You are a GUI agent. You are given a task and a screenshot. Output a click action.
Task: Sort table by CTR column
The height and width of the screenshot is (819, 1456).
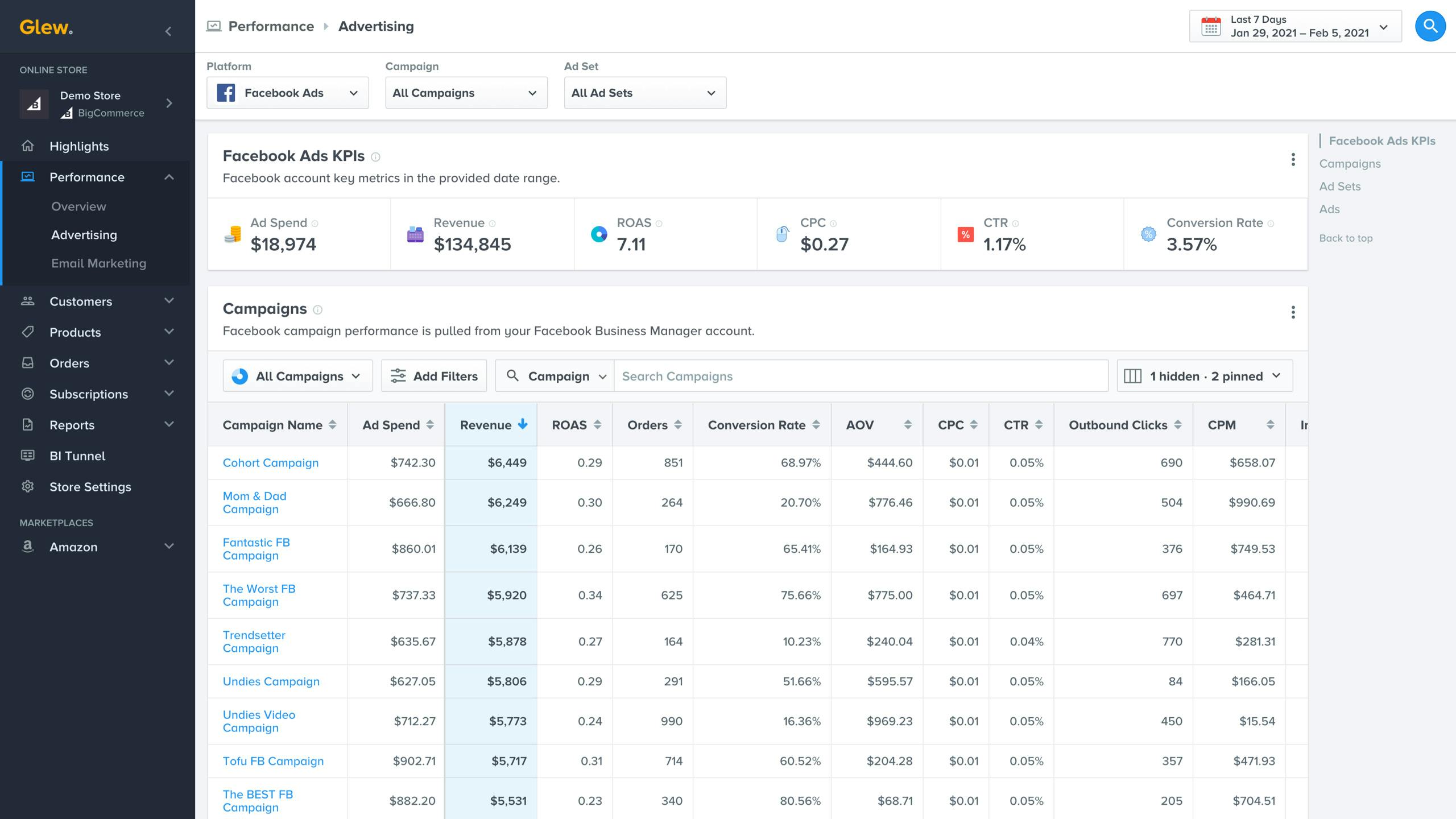[1039, 425]
